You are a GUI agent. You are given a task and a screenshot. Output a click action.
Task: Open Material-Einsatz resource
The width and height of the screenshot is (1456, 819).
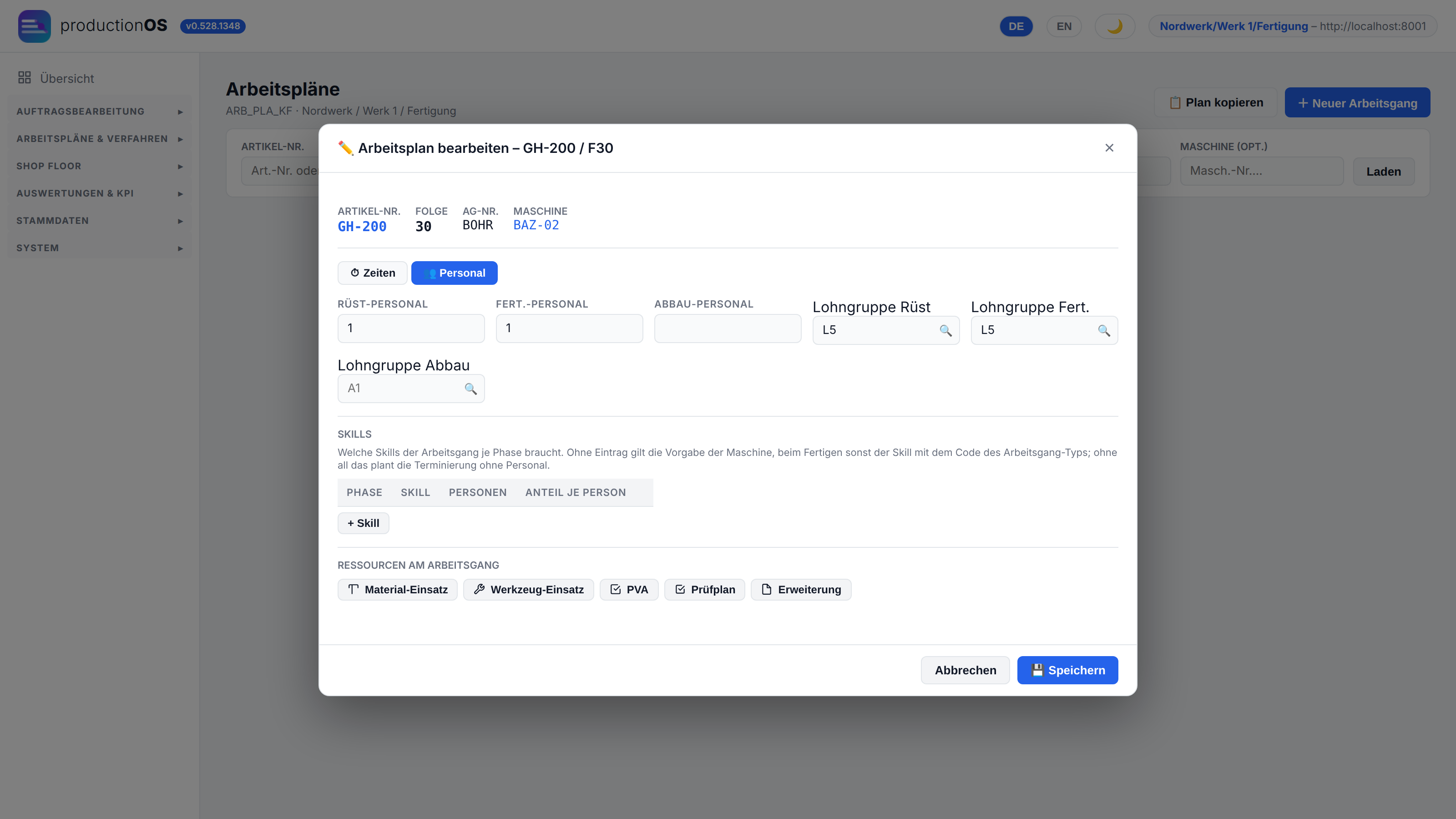click(x=397, y=590)
